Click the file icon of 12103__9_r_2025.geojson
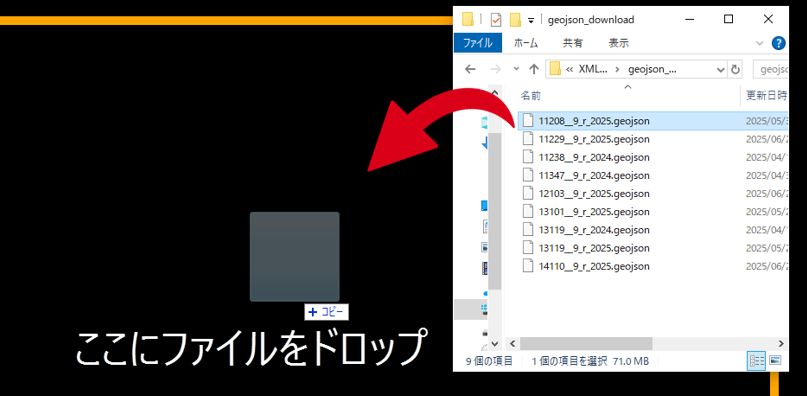The image size is (807, 396). click(528, 194)
